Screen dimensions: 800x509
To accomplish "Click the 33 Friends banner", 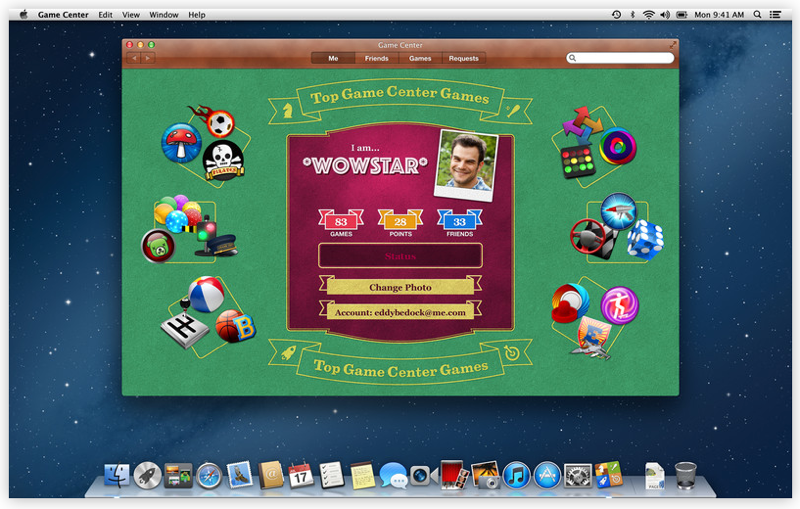I will point(460,223).
